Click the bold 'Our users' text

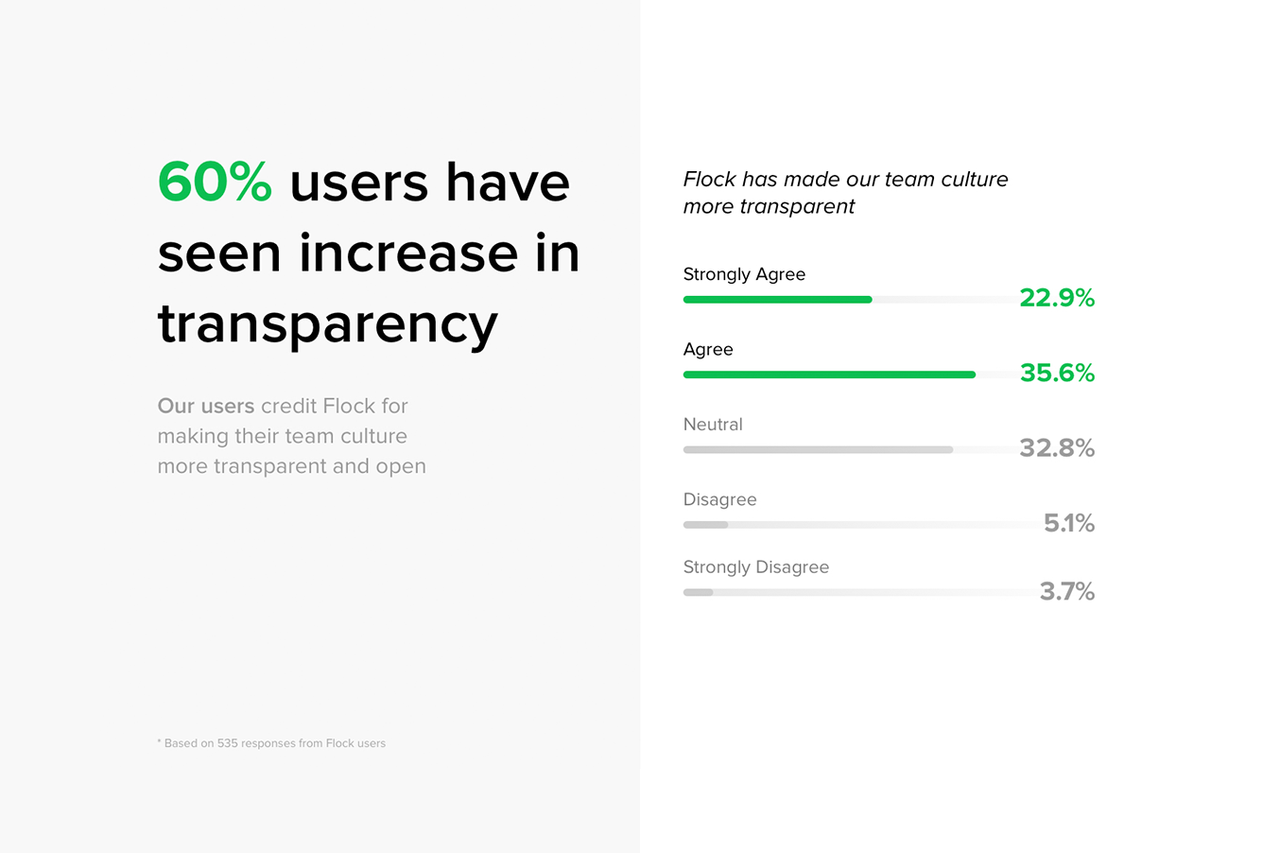coord(206,406)
